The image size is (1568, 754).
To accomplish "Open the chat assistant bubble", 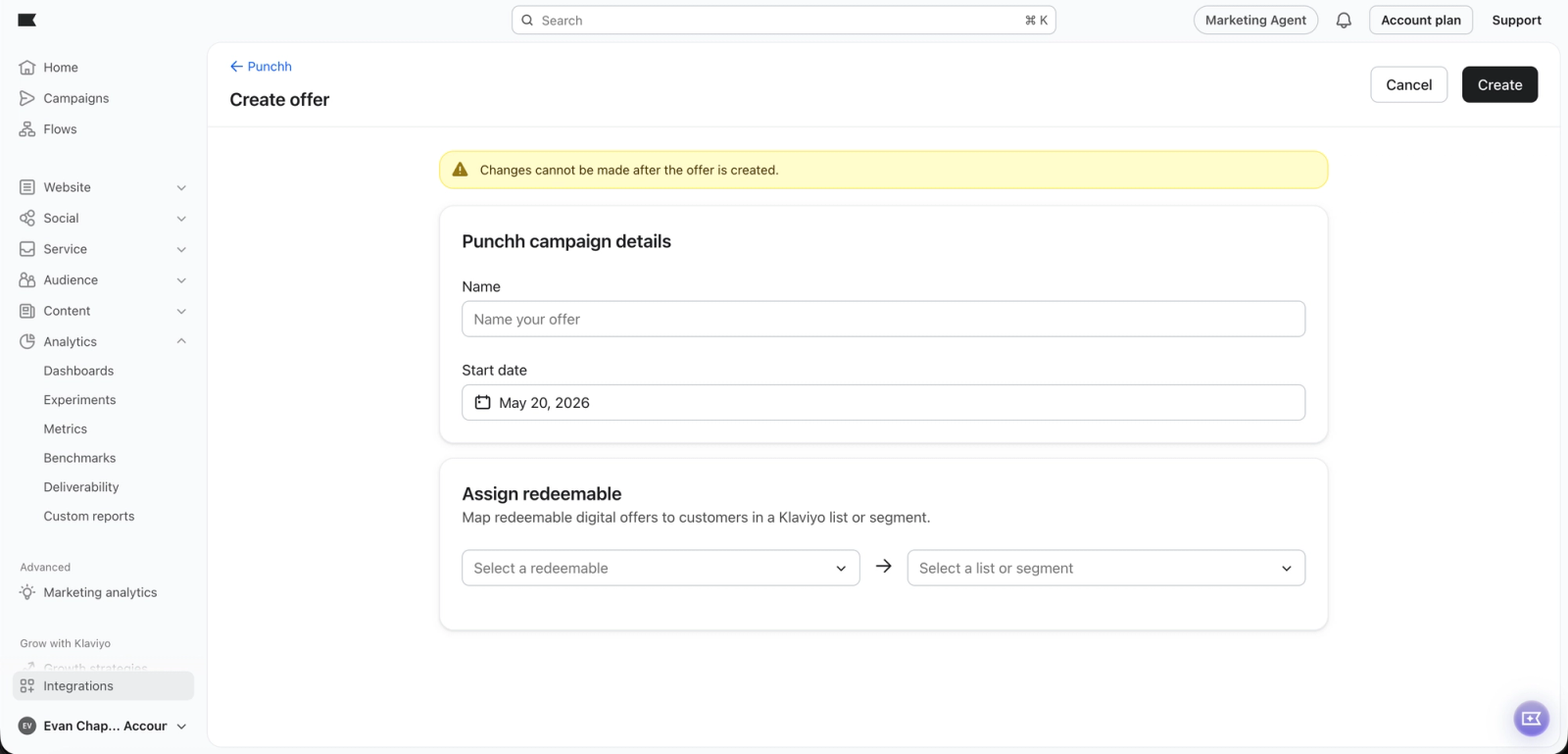I will pyautogui.click(x=1531, y=719).
